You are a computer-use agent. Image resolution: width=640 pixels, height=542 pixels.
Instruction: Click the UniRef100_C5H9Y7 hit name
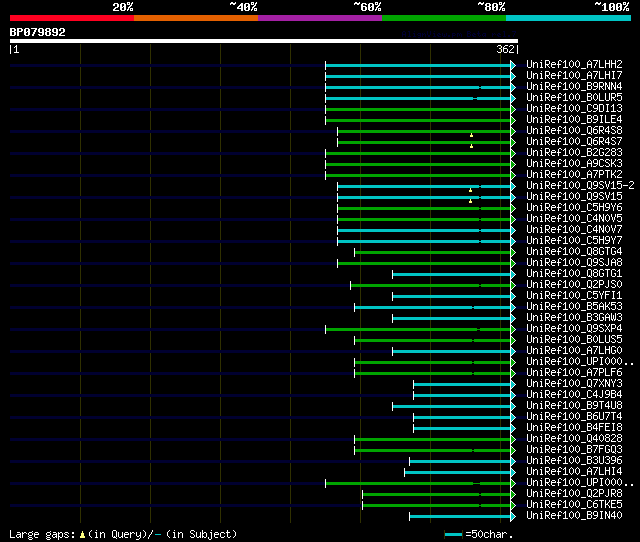point(574,240)
